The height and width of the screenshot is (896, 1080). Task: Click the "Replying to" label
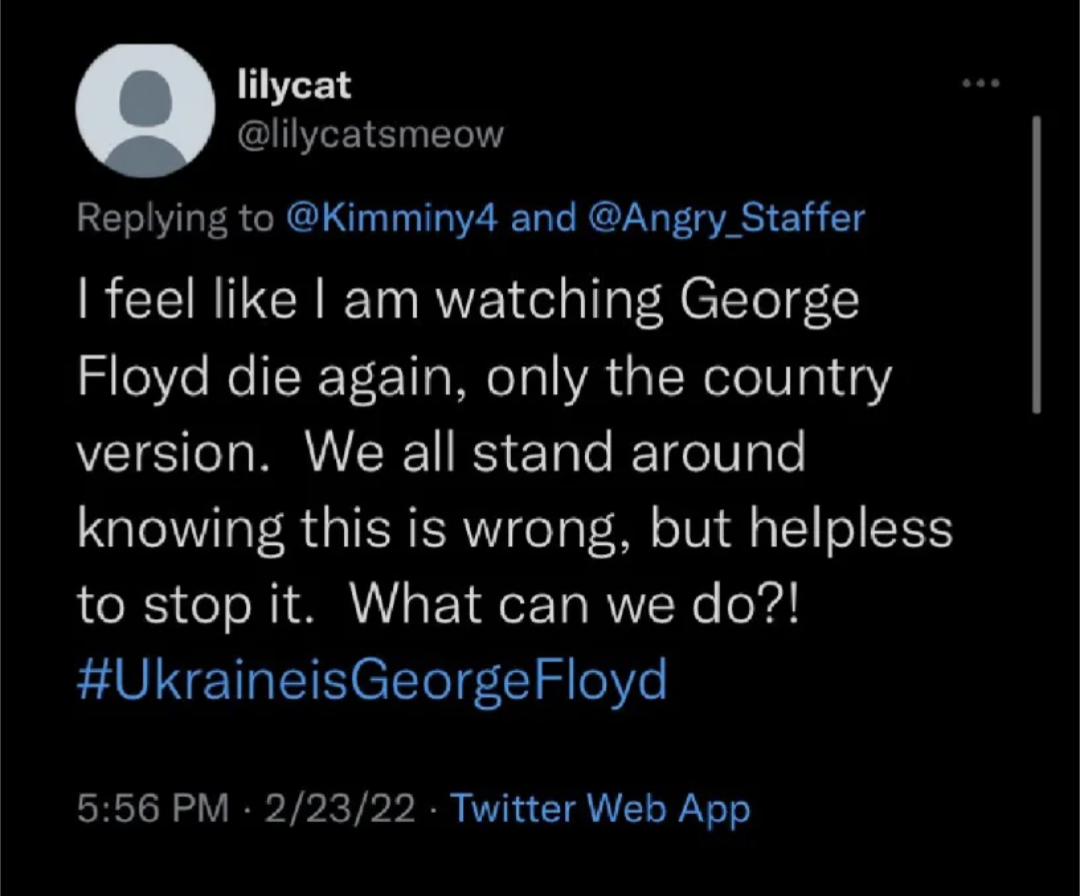pos(175,219)
